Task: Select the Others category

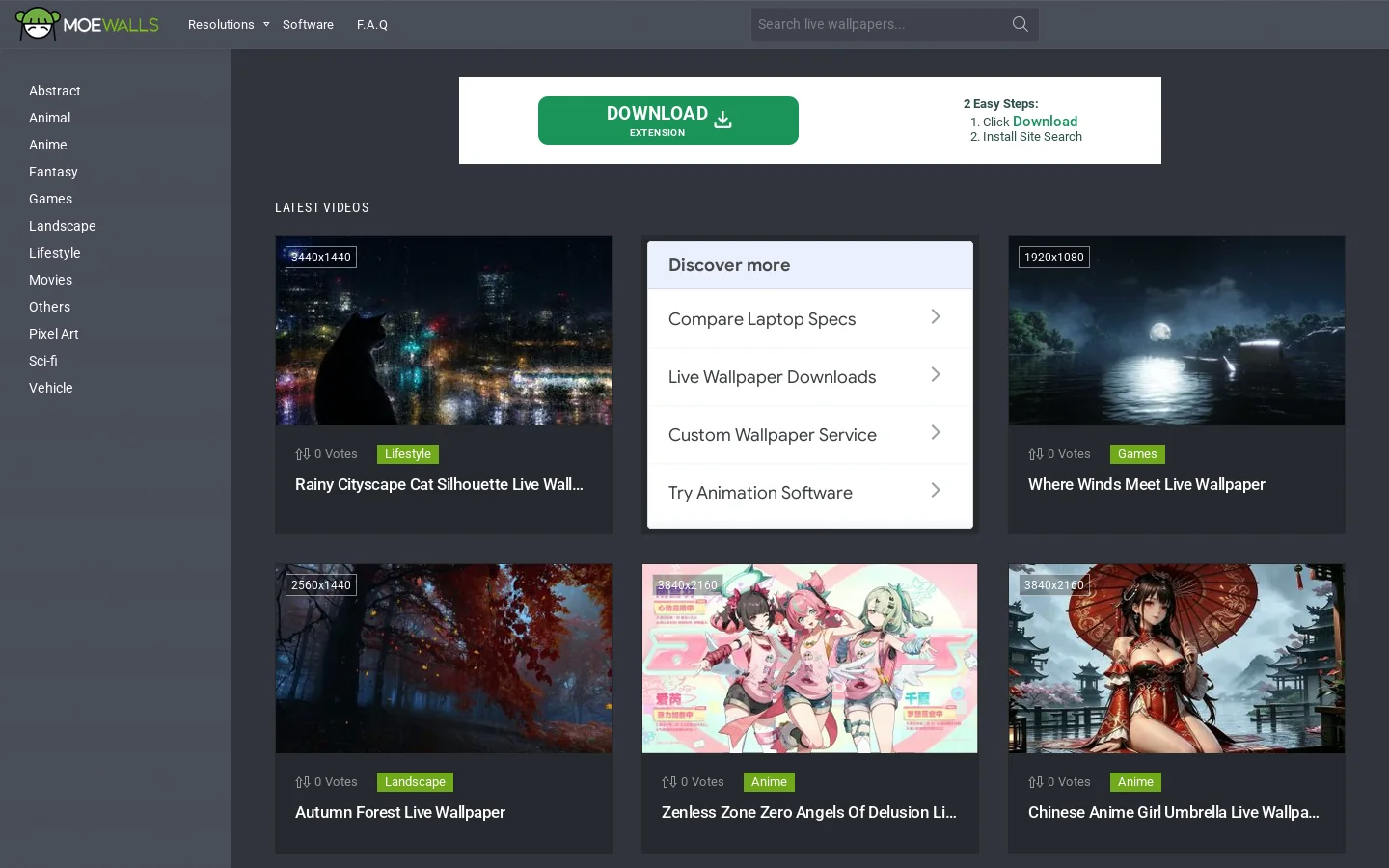Action: [x=50, y=307]
